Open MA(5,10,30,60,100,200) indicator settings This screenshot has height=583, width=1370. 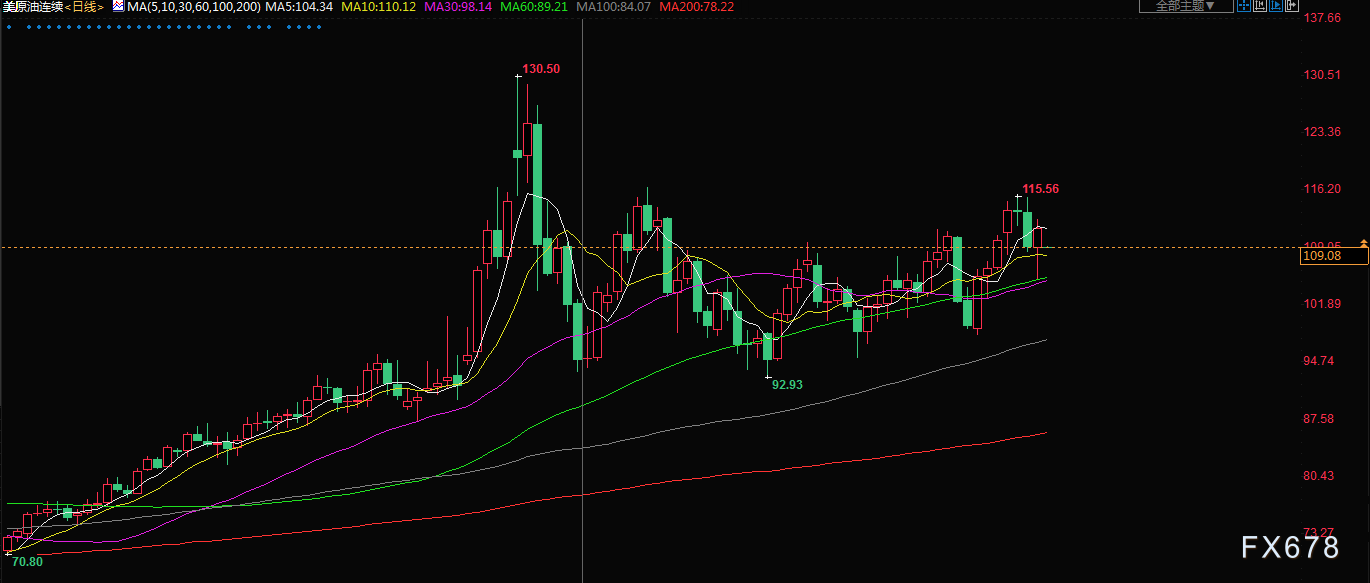[x=194, y=6]
